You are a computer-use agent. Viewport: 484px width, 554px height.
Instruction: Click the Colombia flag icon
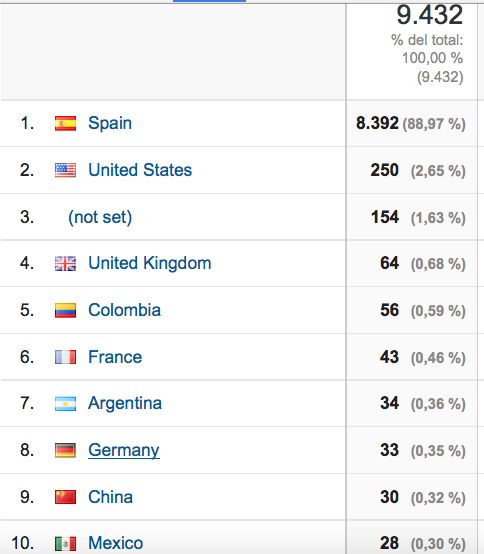point(65,311)
